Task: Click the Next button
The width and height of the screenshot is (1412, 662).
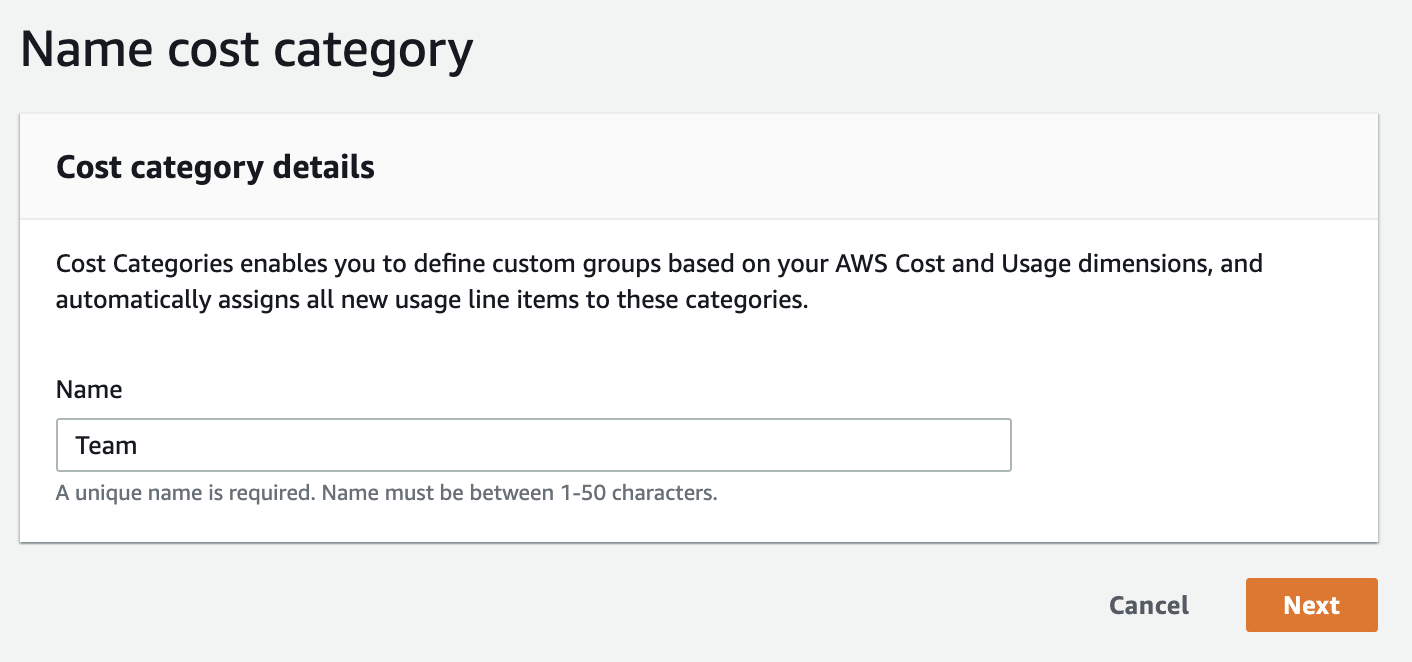Action: 1311,605
